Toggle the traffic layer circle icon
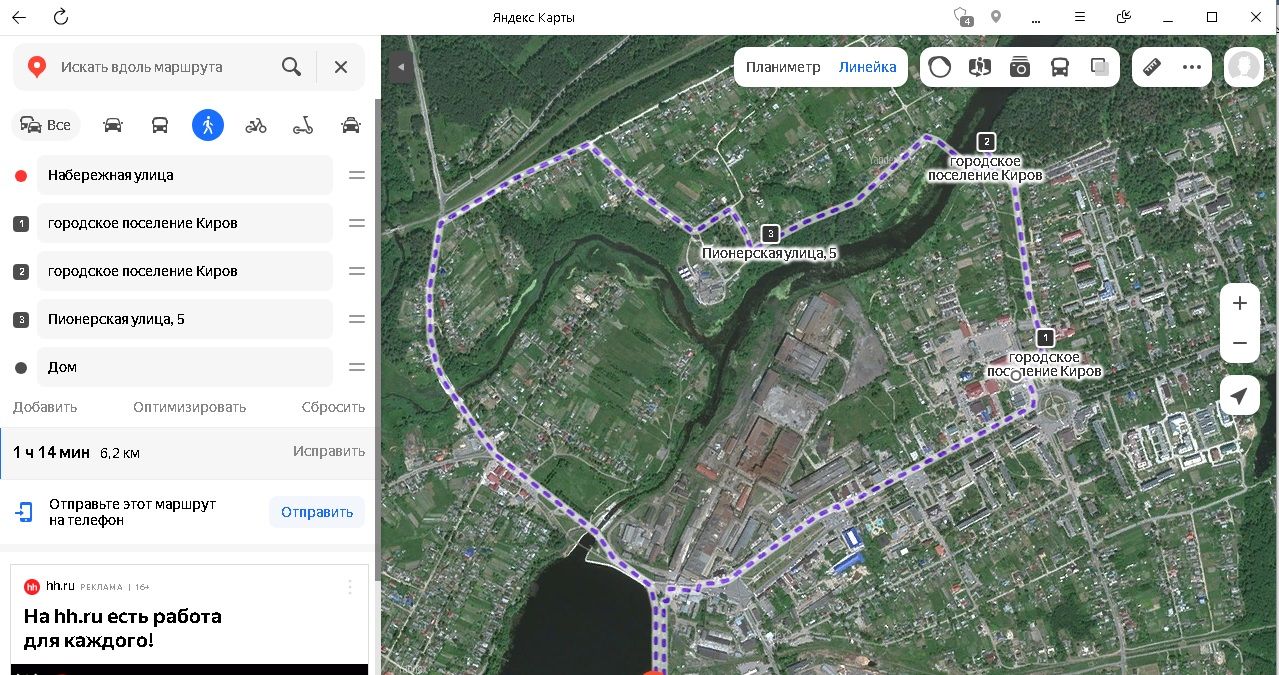 940,67
